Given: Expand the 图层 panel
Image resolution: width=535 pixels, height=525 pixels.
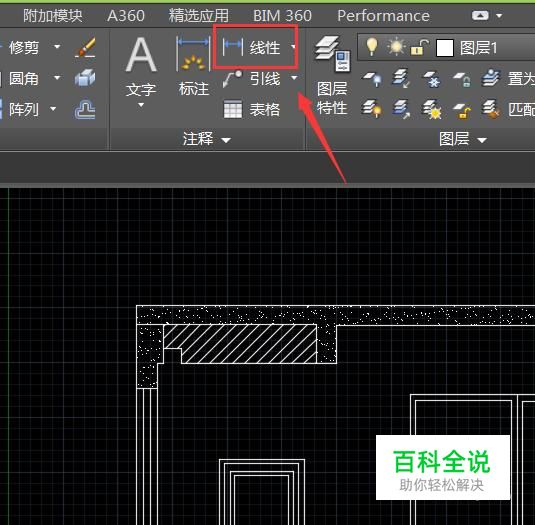Looking at the screenshot, I should [463, 139].
